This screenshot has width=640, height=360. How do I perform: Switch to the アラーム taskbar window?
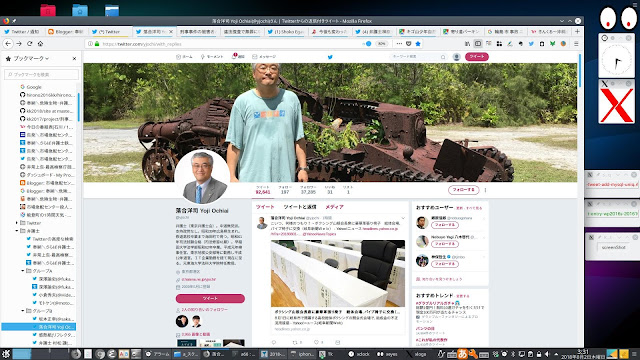[158, 354]
